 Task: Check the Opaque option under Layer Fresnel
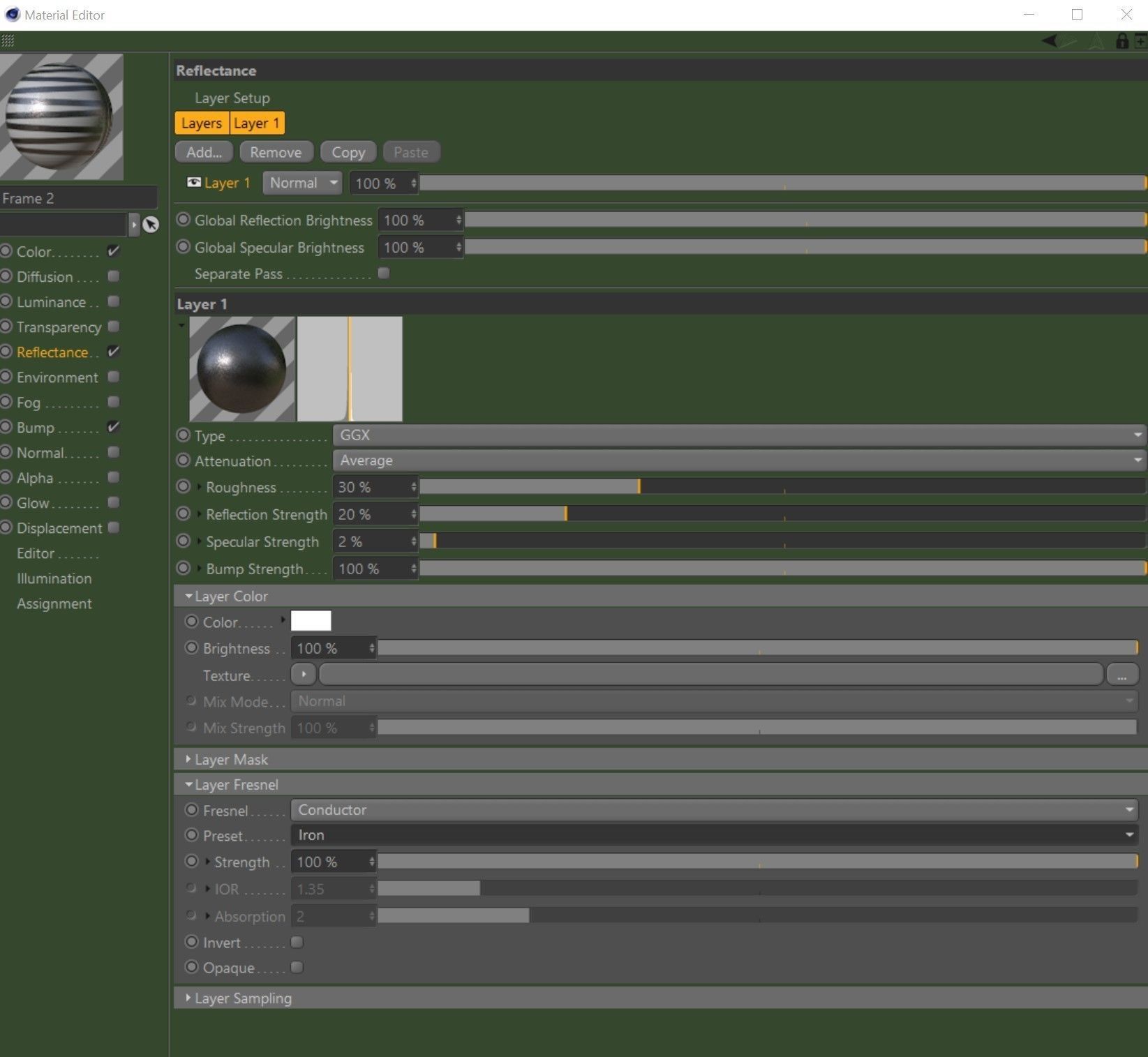297,968
